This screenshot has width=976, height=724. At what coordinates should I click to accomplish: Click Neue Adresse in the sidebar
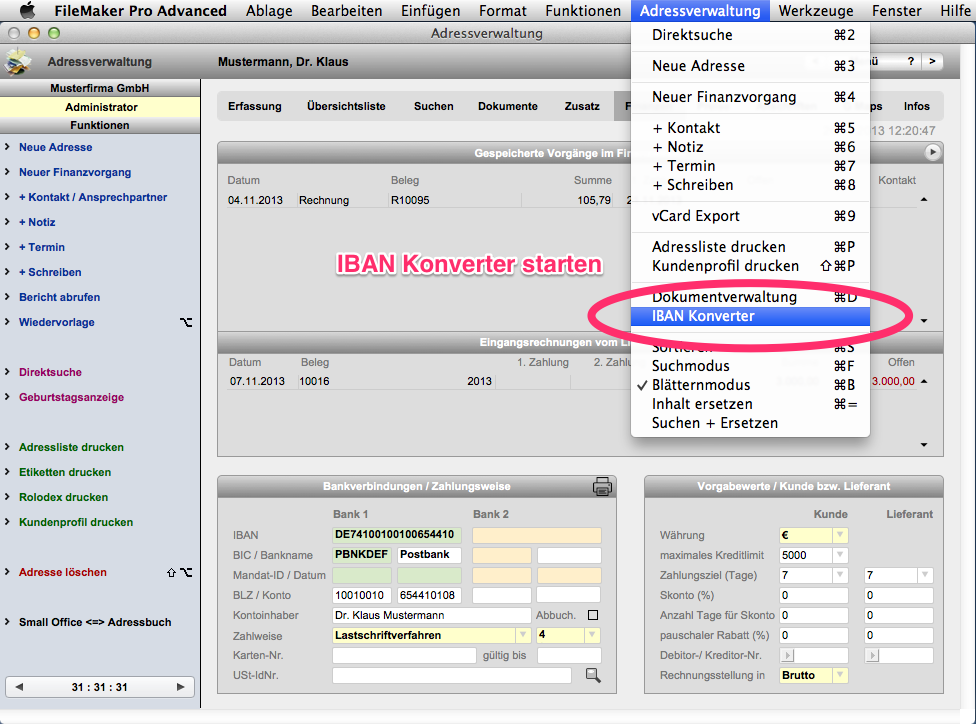(55, 147)
